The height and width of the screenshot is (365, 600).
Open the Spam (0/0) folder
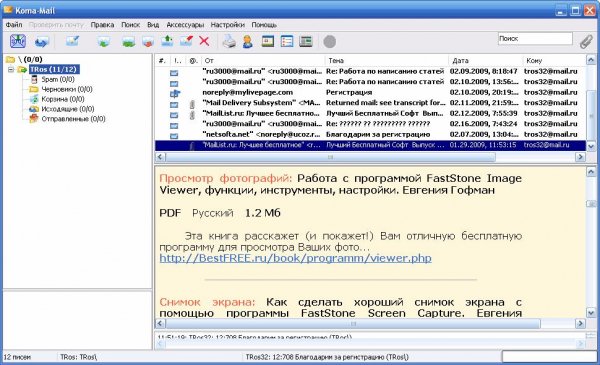(58, 79)
